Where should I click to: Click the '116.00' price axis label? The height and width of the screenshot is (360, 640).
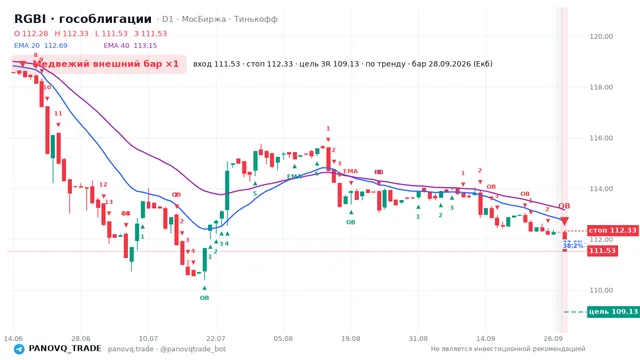point(601,138)
